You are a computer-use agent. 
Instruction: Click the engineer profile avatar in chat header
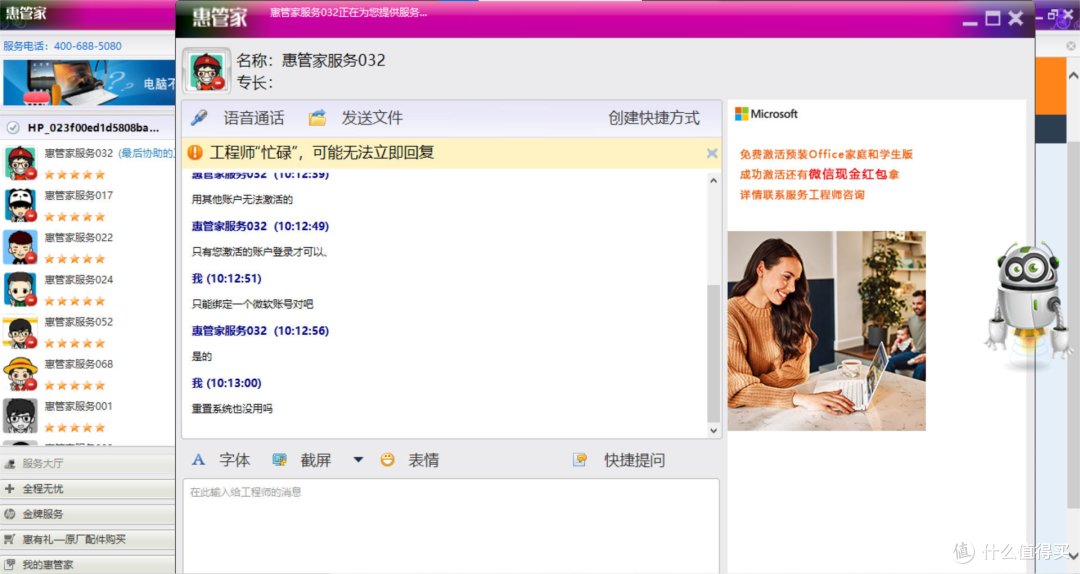click(207, 71)
